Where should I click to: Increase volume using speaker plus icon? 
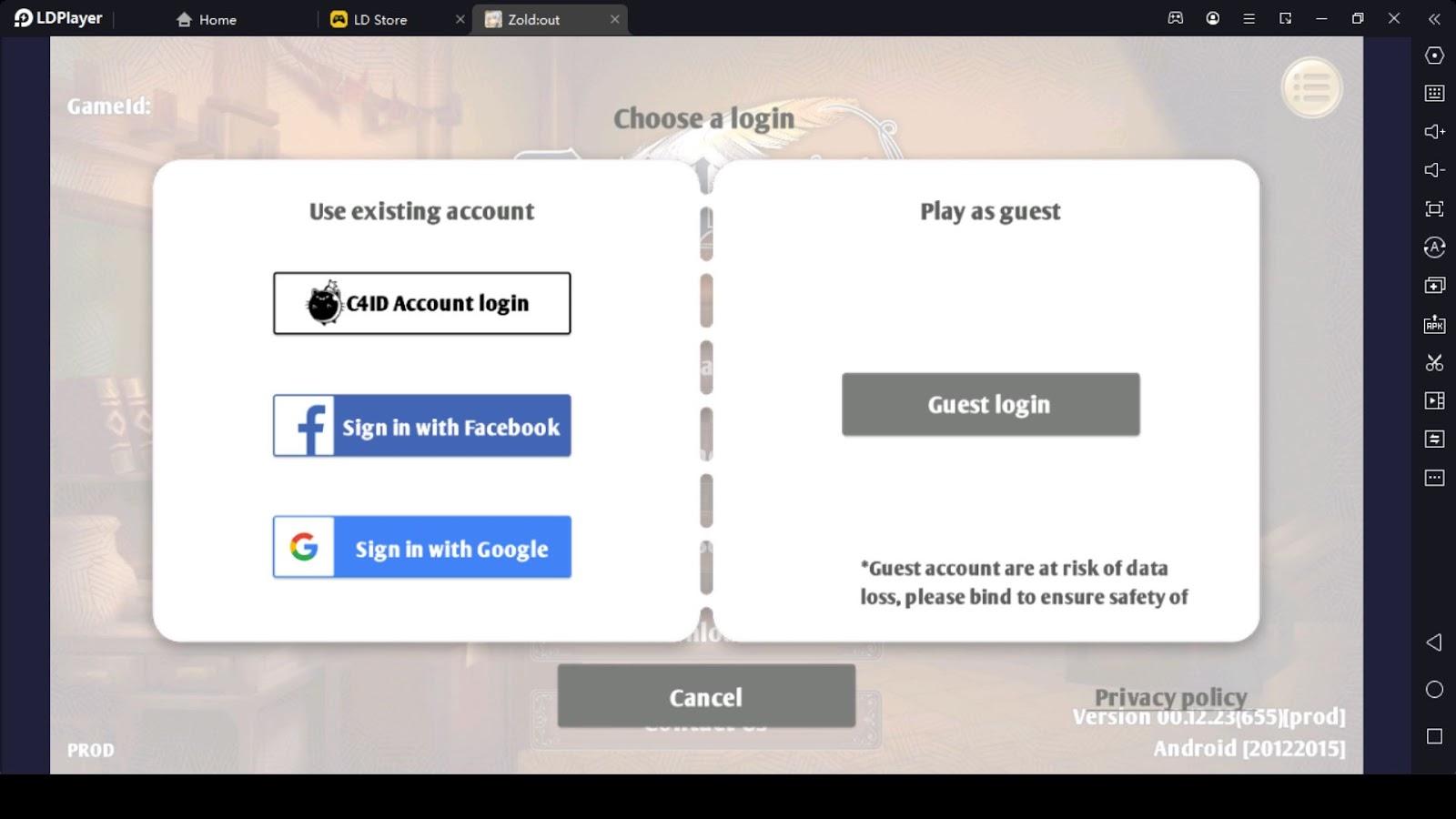tap(1434, 132)
